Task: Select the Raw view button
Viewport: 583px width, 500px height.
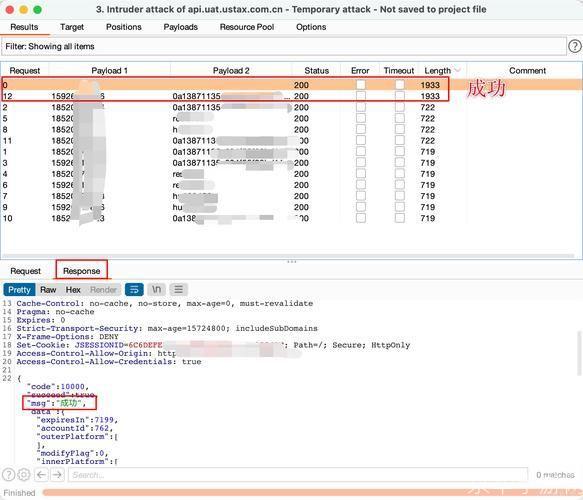Action: [48, 290]
